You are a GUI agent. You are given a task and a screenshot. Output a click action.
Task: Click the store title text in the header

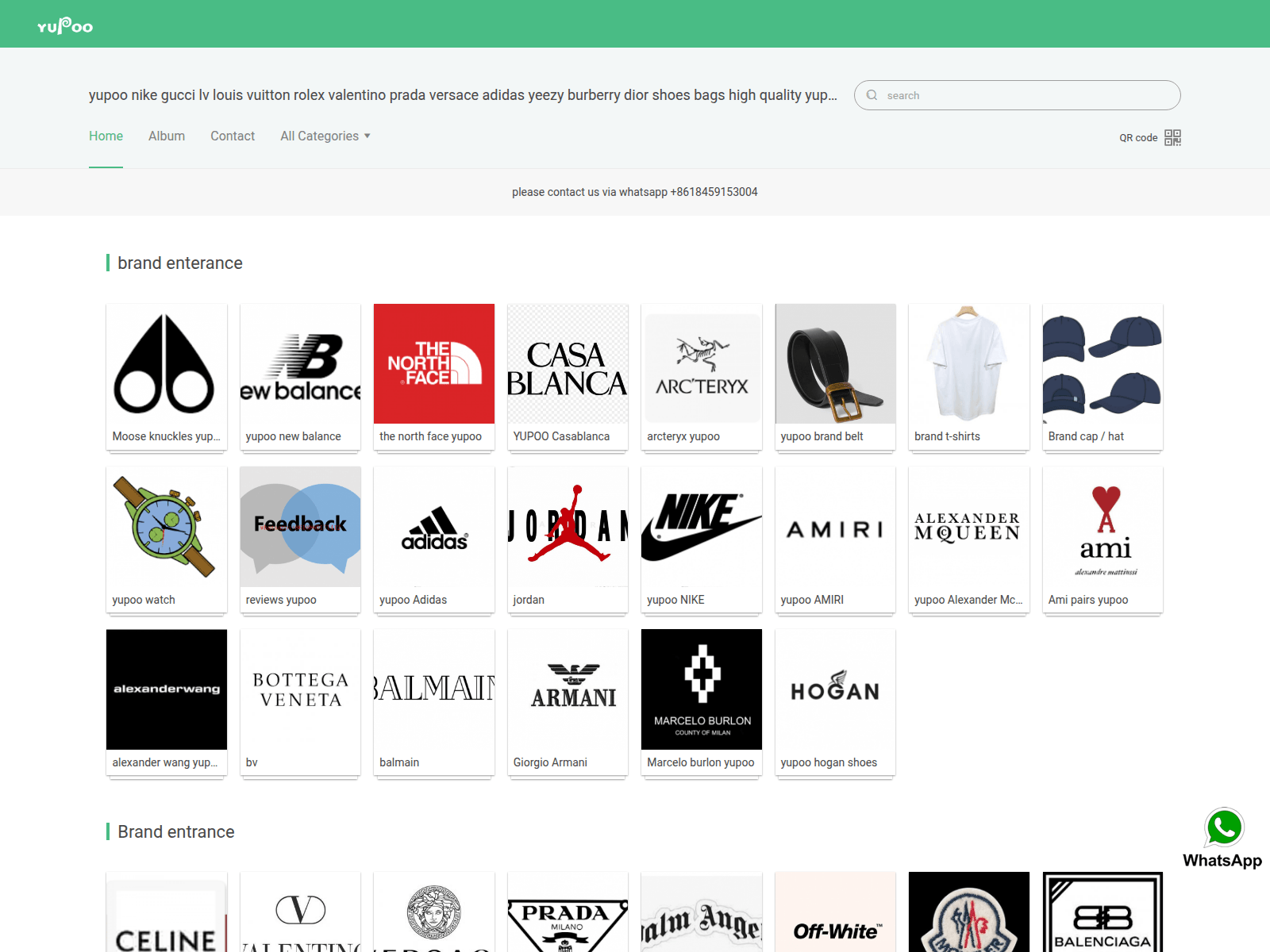click(x=463, y=95)
